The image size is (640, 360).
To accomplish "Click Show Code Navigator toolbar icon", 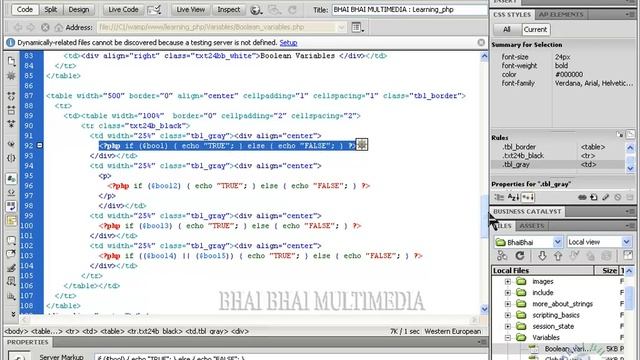I will (x=11, y=76).
